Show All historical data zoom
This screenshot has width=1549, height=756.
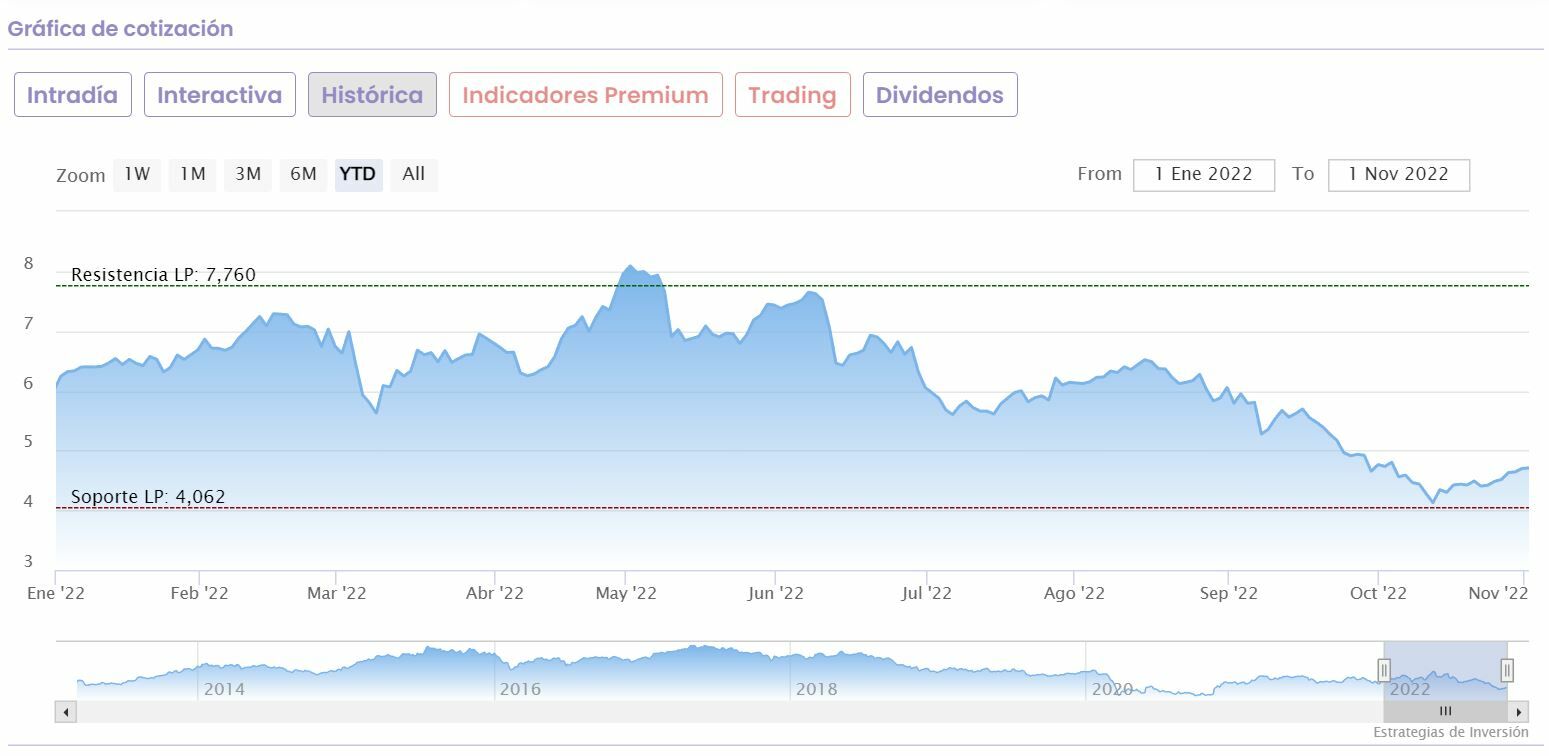[x=414, y=174]
